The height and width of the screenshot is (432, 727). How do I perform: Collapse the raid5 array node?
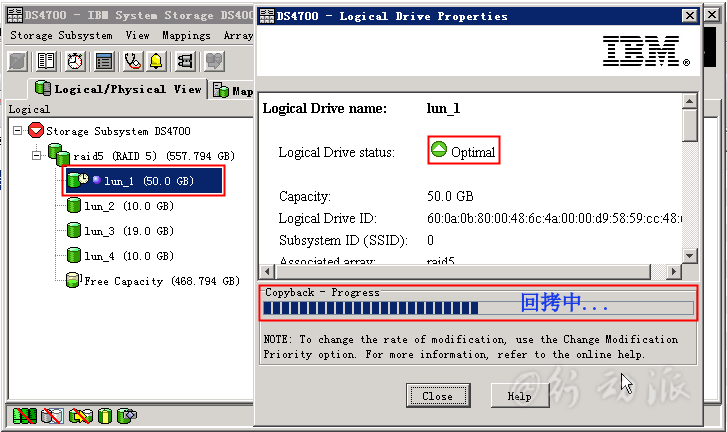click(37, 155)
